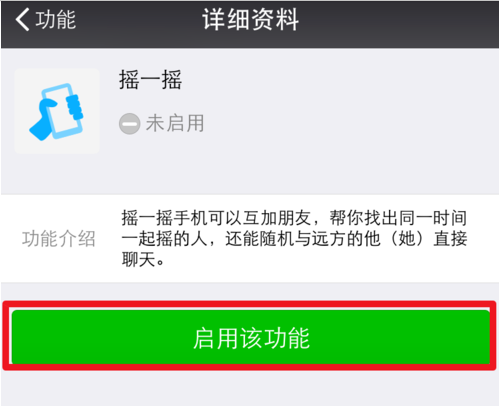499x406 pixels.
Task: Tap the 未启用 status text
Action: (175, 123)
